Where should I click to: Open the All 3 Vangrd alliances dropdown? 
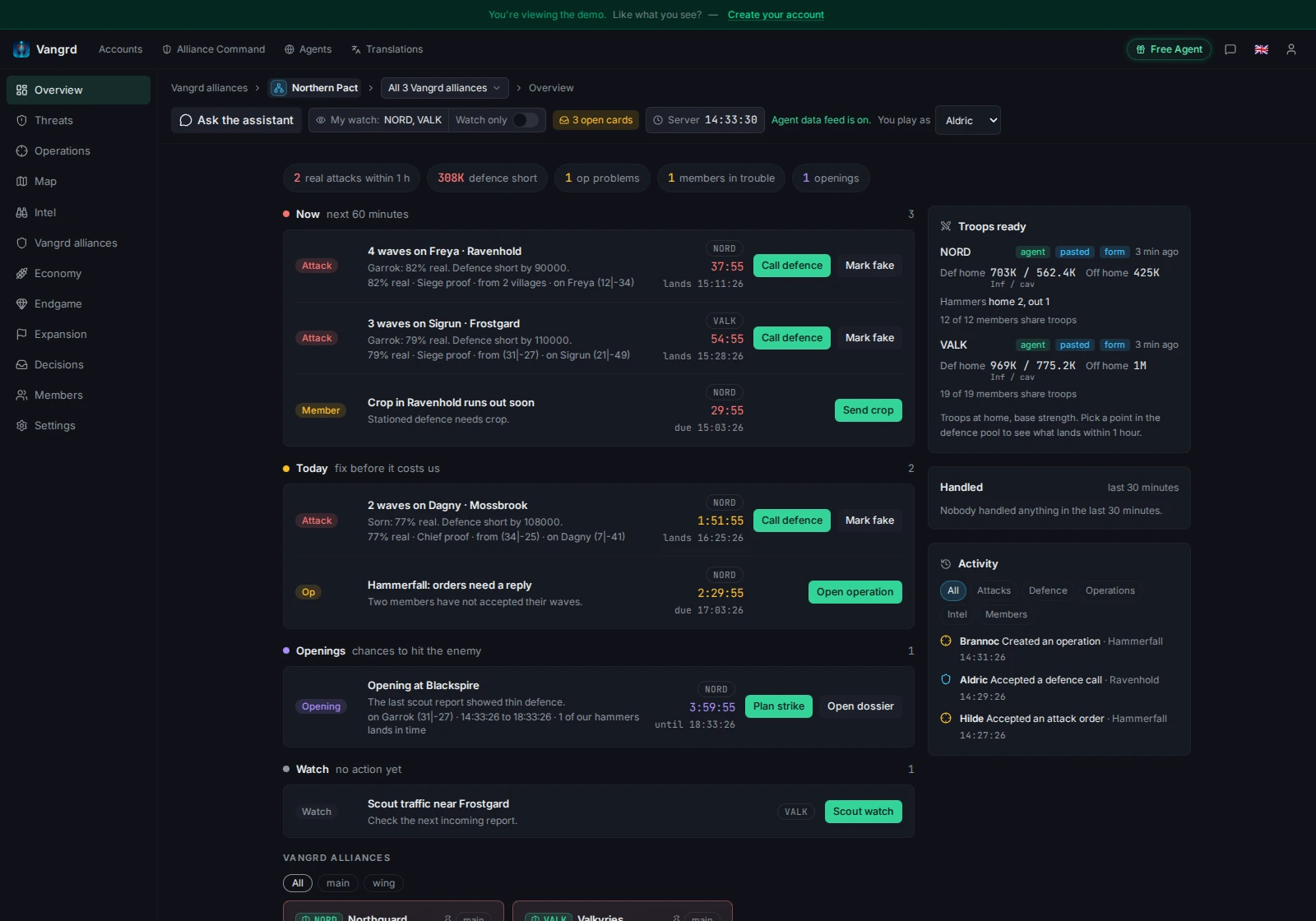point(444,88)
